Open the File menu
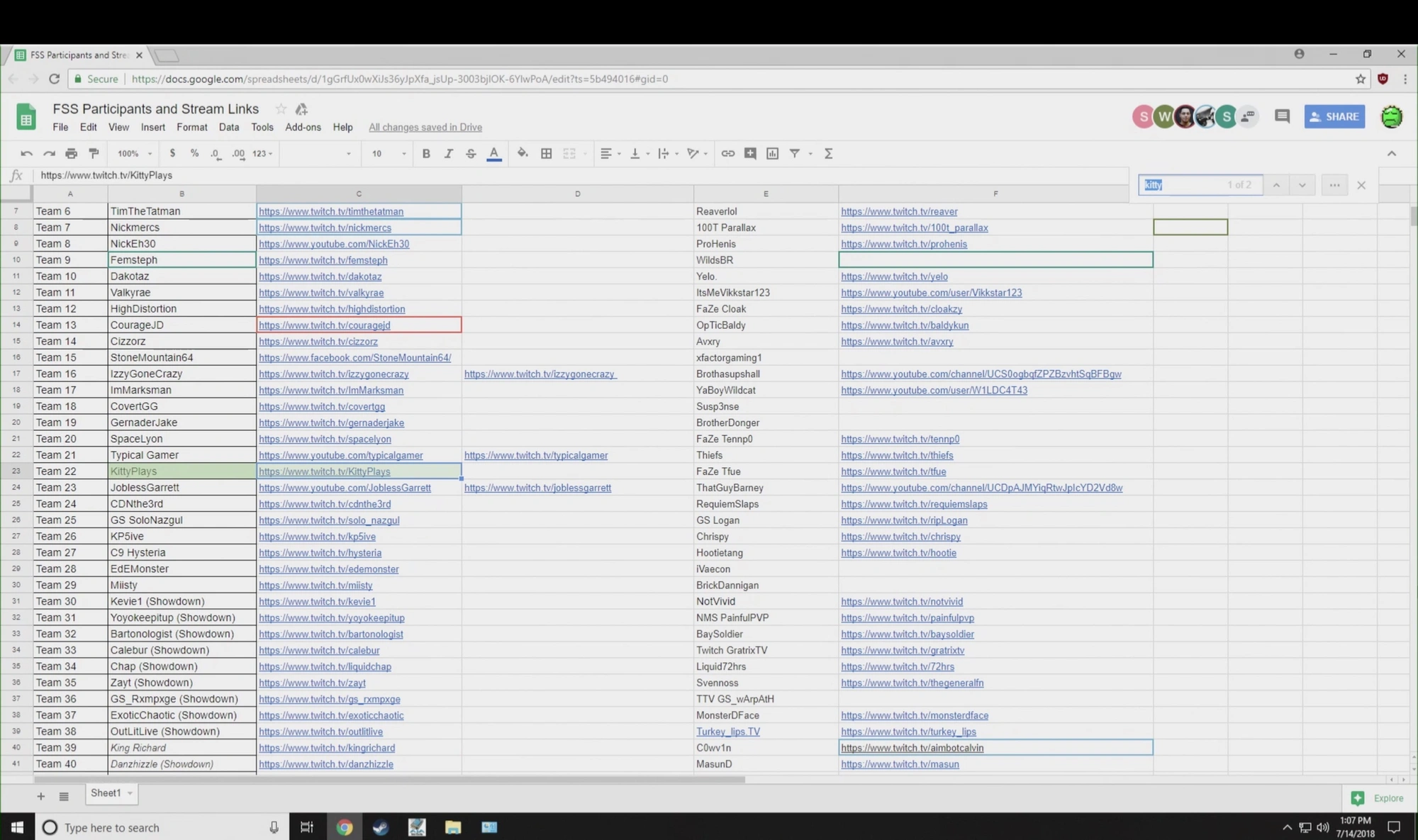The width and height of the screenshot is (1418, 840). point(60,127)
